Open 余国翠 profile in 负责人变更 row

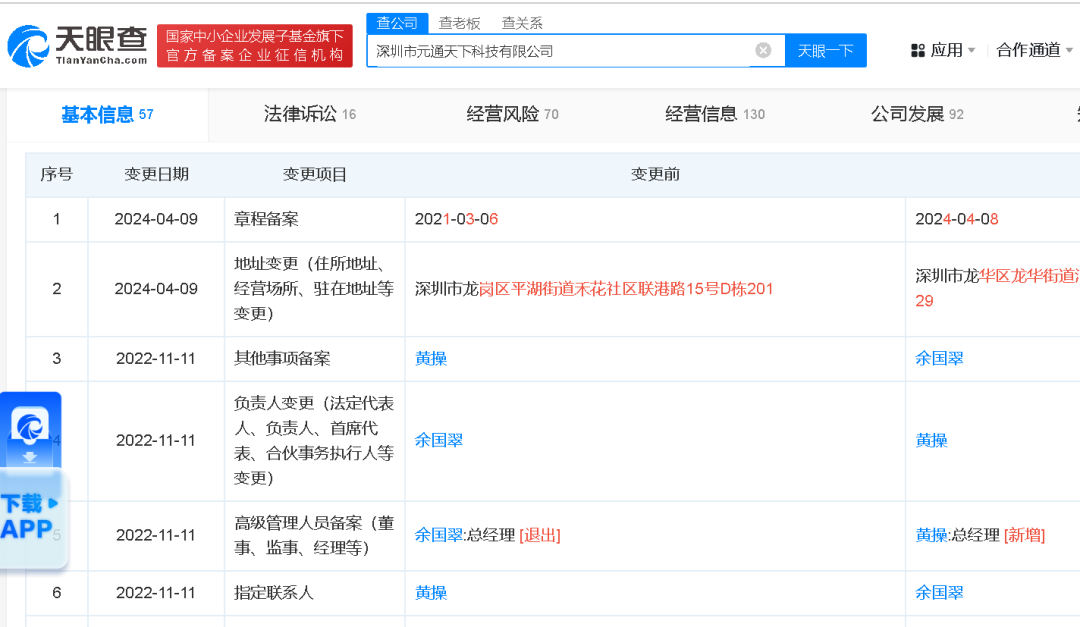[438, 440]
